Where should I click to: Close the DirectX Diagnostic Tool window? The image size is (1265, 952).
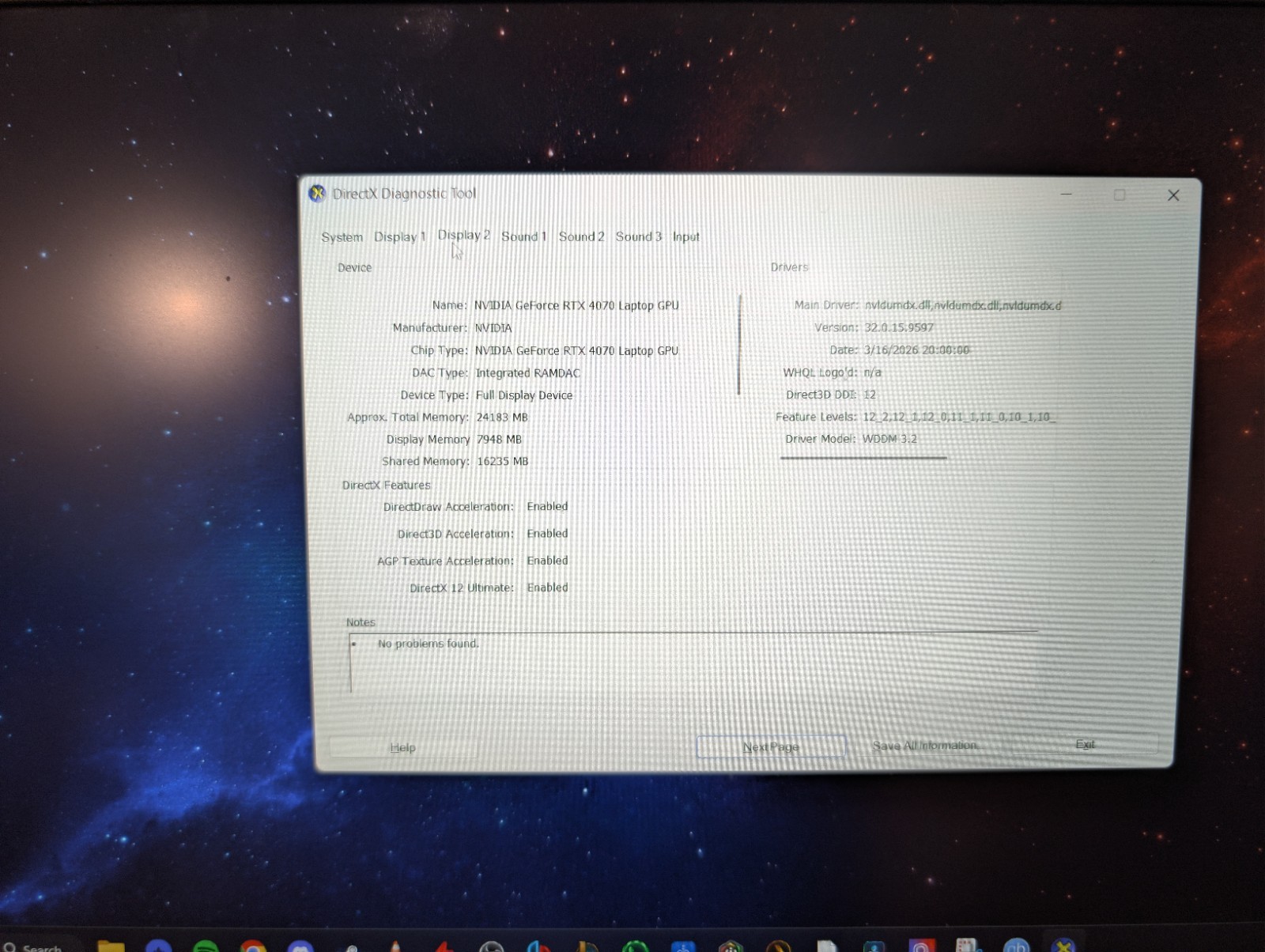point(1173,195)
